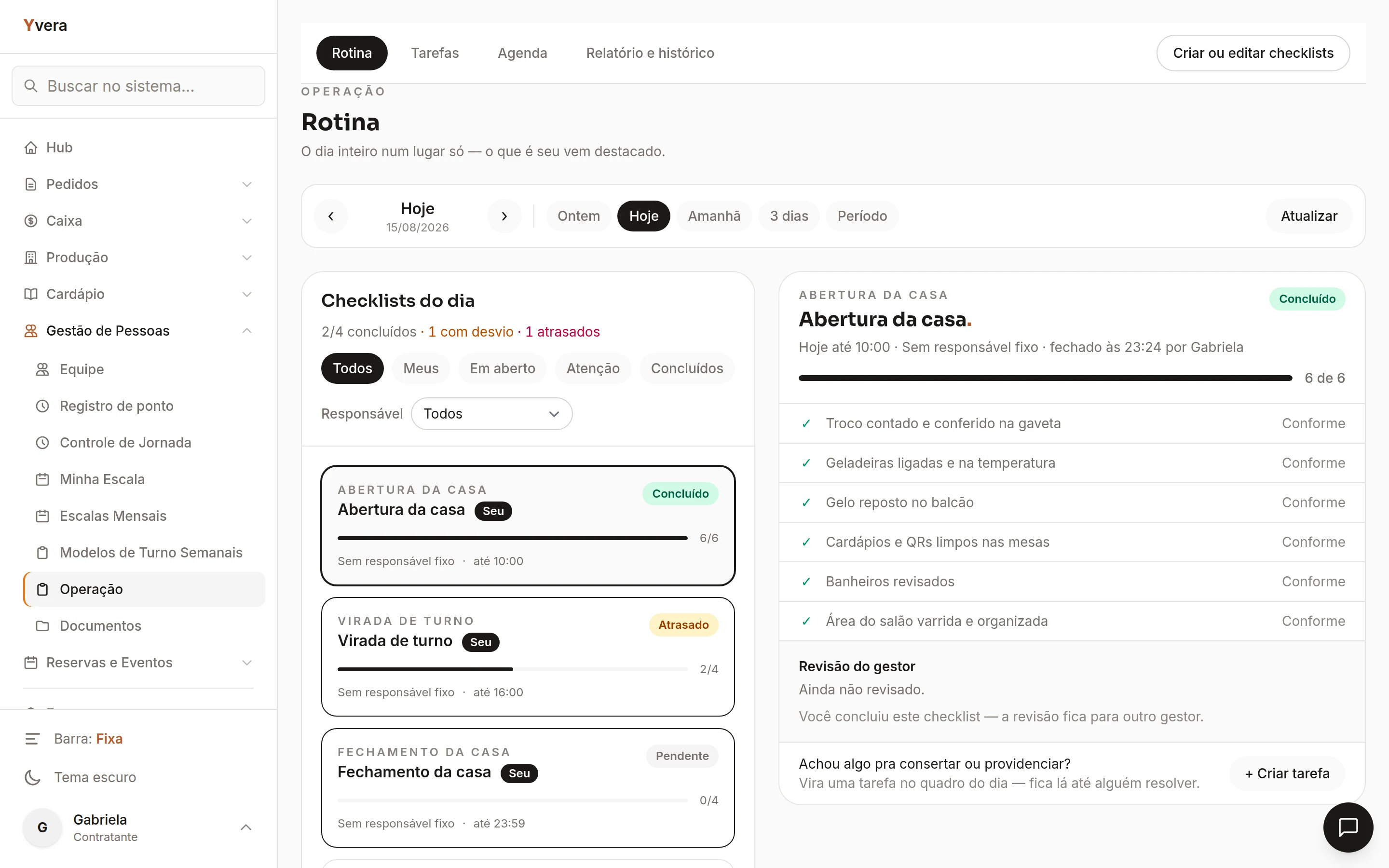Click the Buscar no sistema search field

(138, 86)
